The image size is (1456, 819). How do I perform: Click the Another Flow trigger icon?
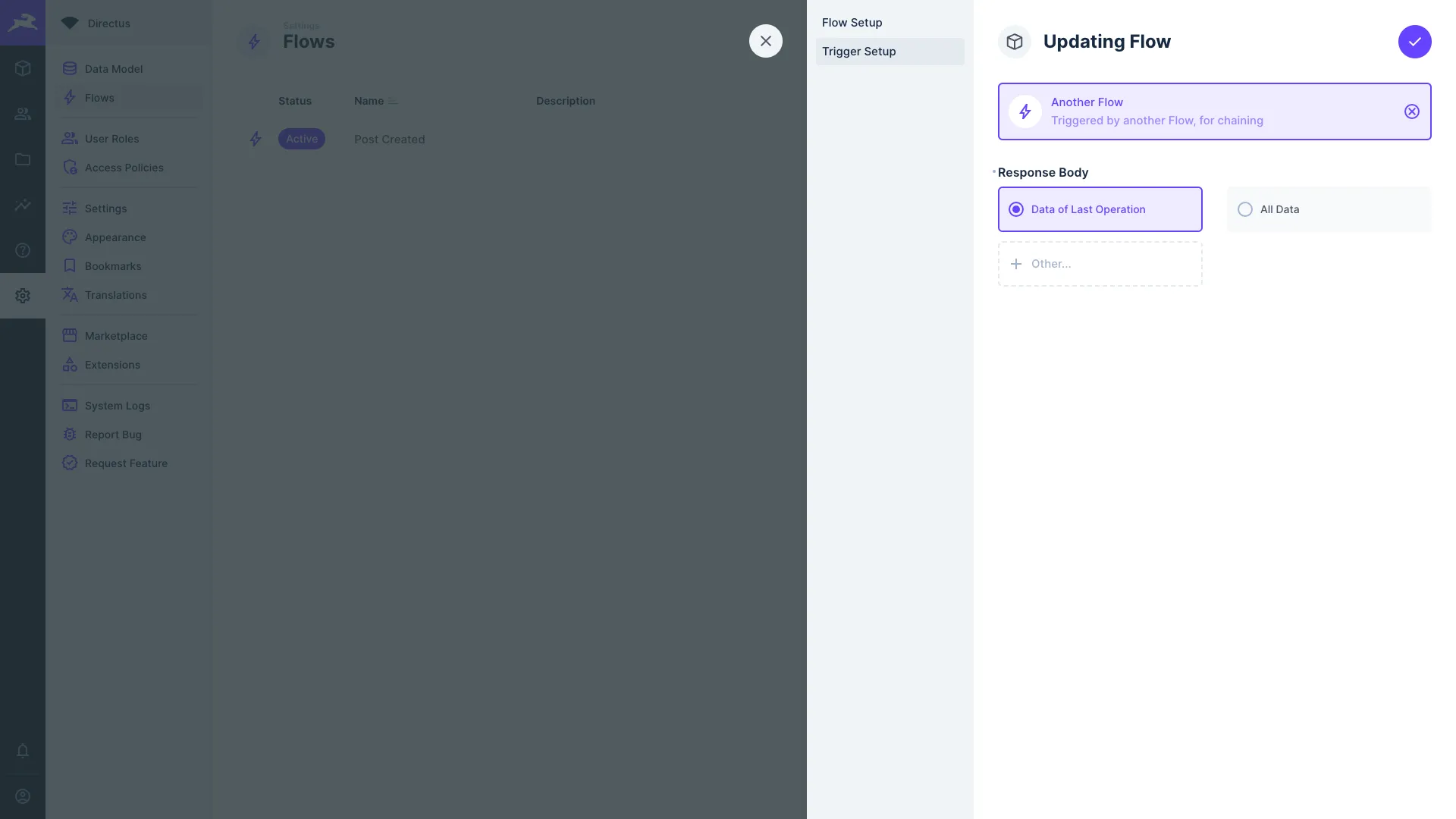pos(1025,111)
